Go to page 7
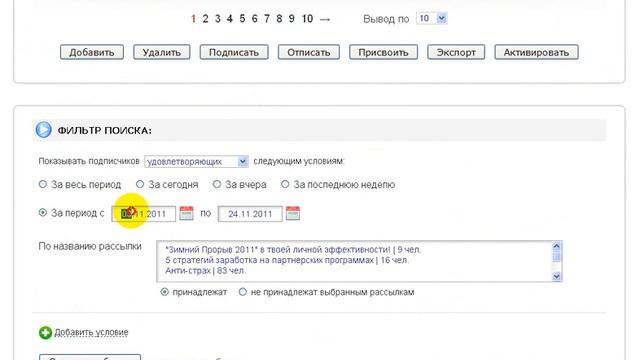Image resolution: width=640 pixels, height=360 pixels. 267,19
